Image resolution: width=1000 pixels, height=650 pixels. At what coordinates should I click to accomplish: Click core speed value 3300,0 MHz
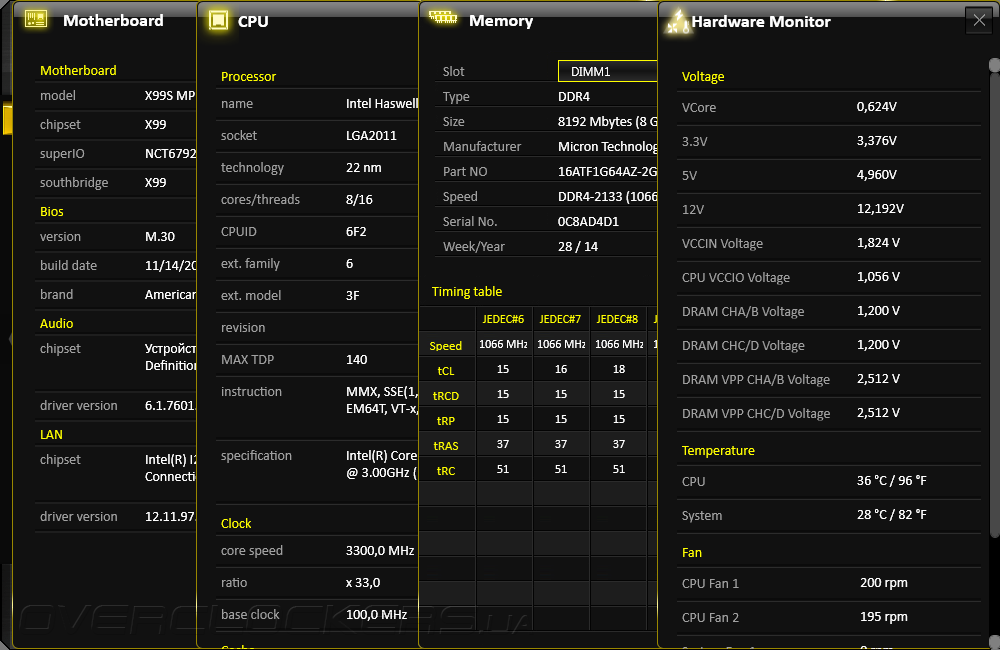tap(380, 550)
